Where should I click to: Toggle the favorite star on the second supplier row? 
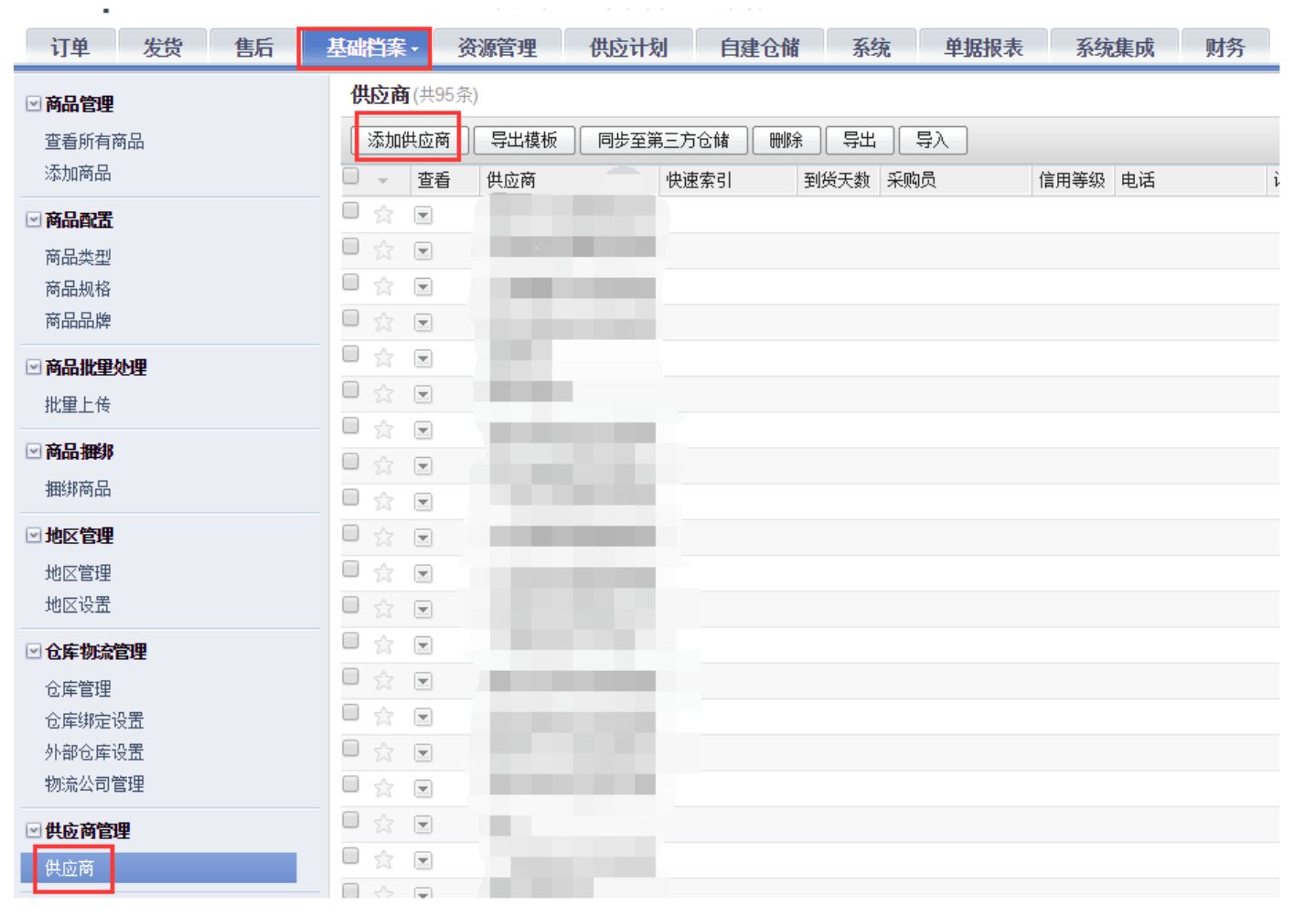(x=381, y=250)
